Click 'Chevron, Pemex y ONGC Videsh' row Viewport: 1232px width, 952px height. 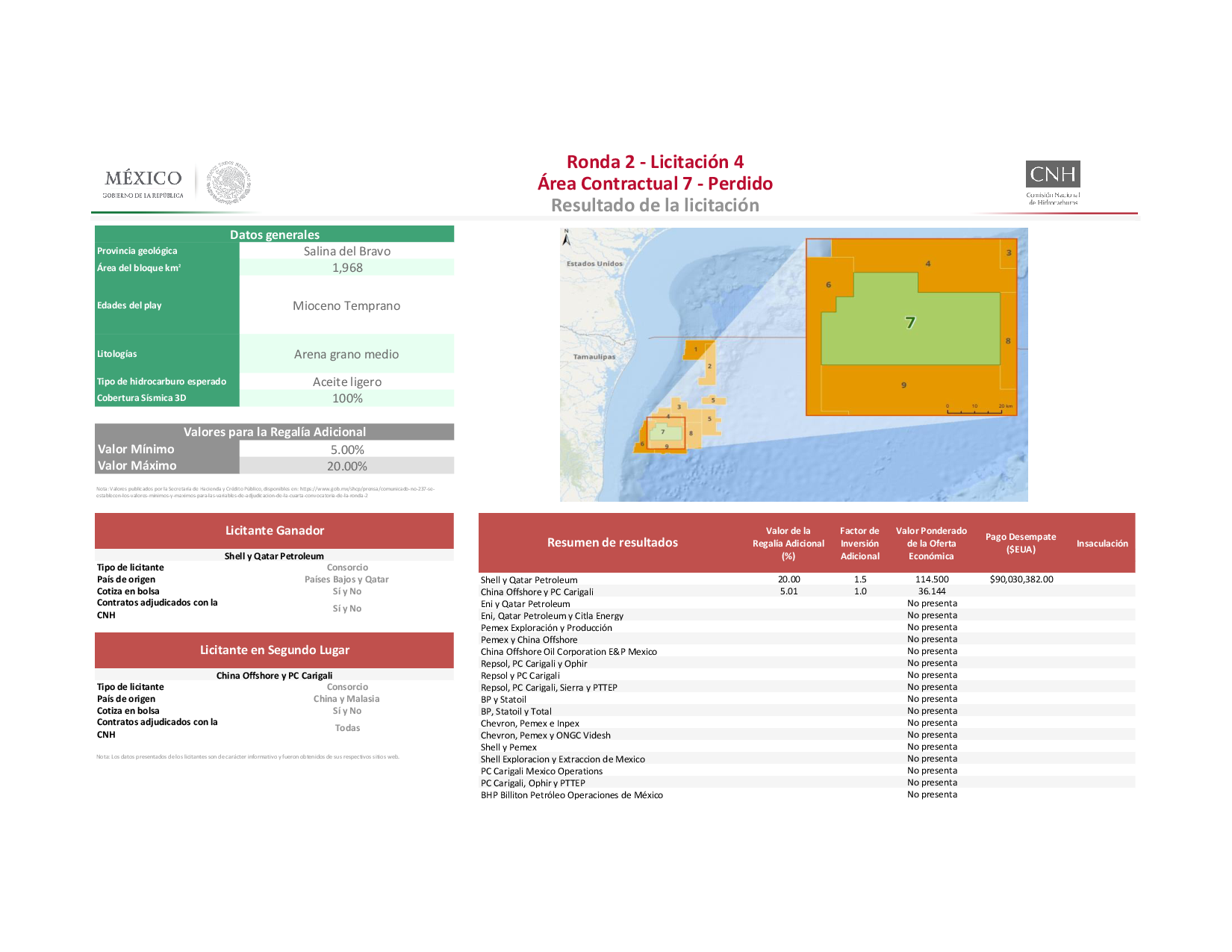(806, 735)
